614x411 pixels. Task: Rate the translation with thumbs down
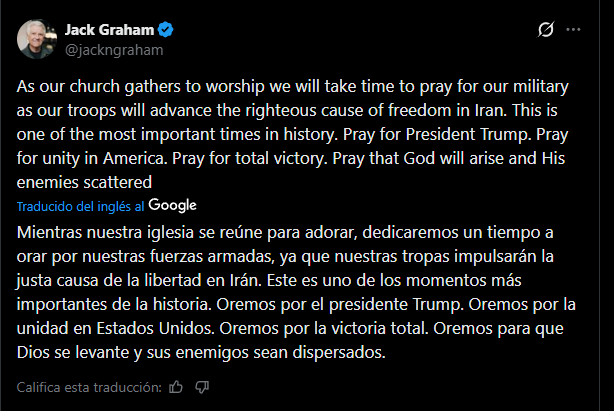202,386
